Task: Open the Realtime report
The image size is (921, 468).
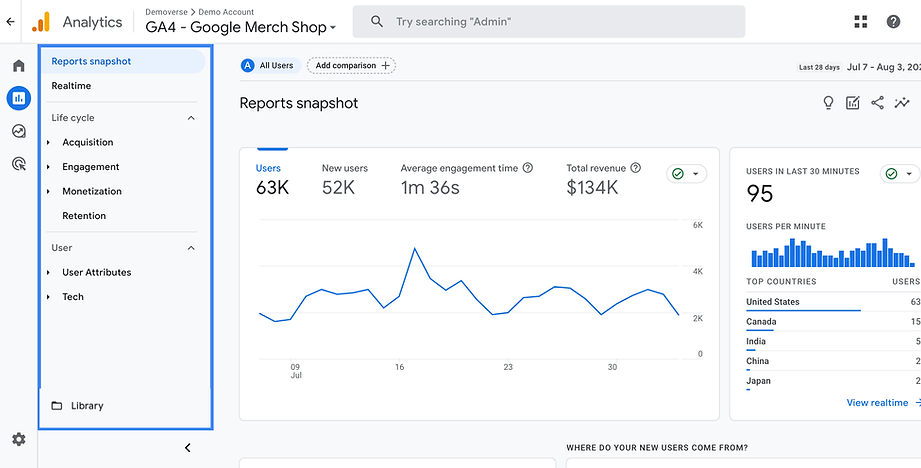Action: point(71,86)
